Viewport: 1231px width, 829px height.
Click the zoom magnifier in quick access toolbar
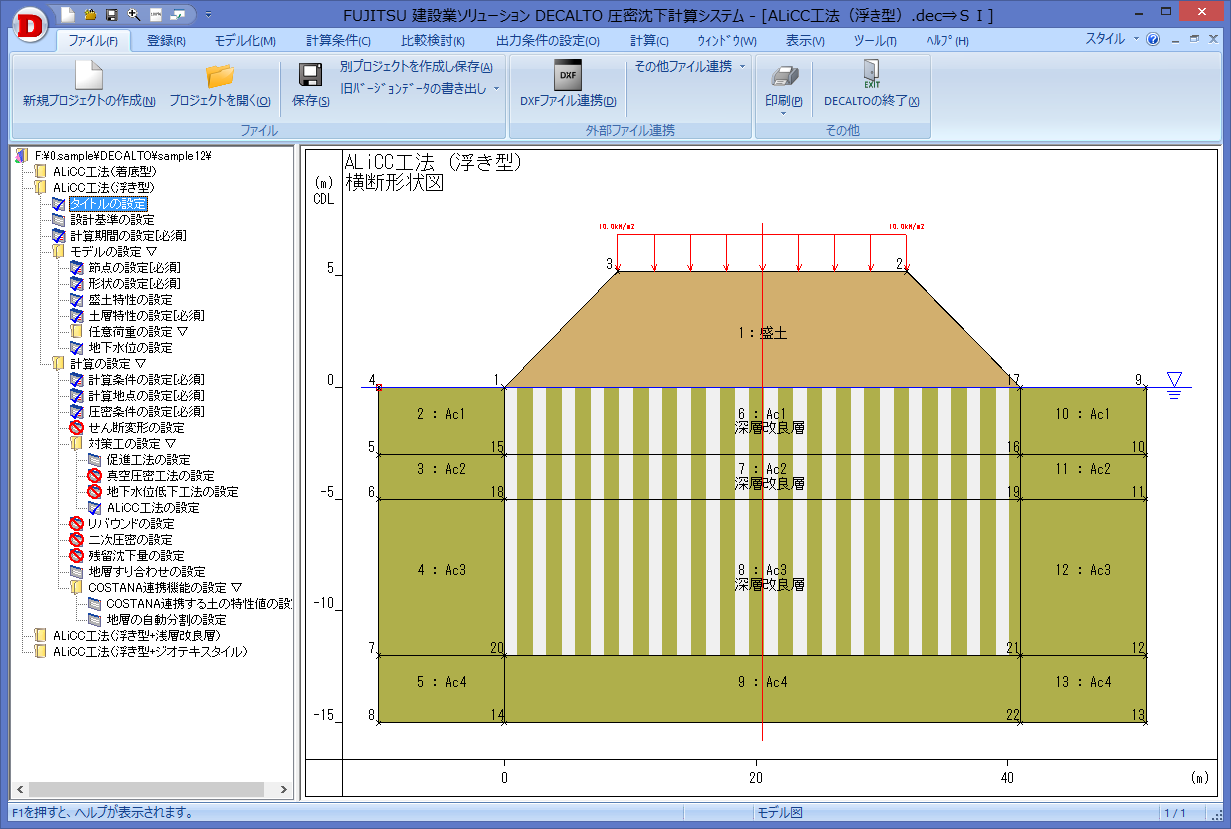click(134, 14)
